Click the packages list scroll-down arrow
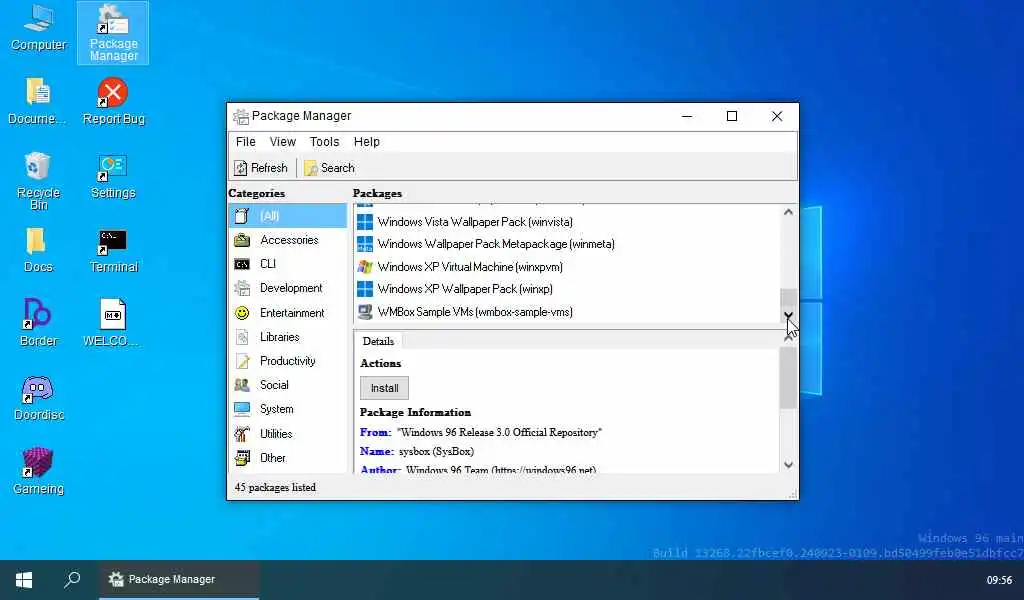This screenshot has width=1024, height=600. (788, 315)
